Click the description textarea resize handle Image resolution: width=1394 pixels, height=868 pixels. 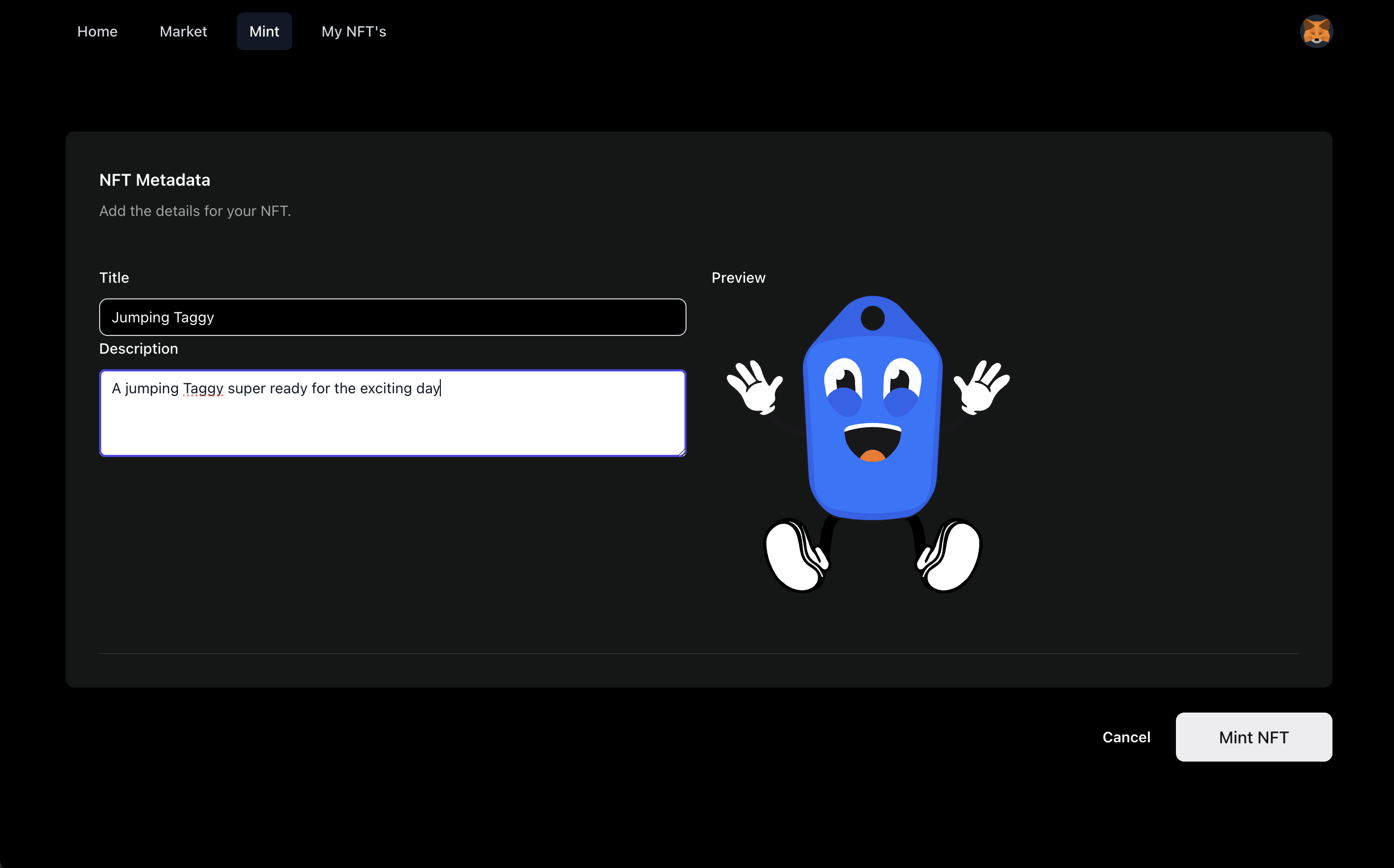(x=681, y=452)
